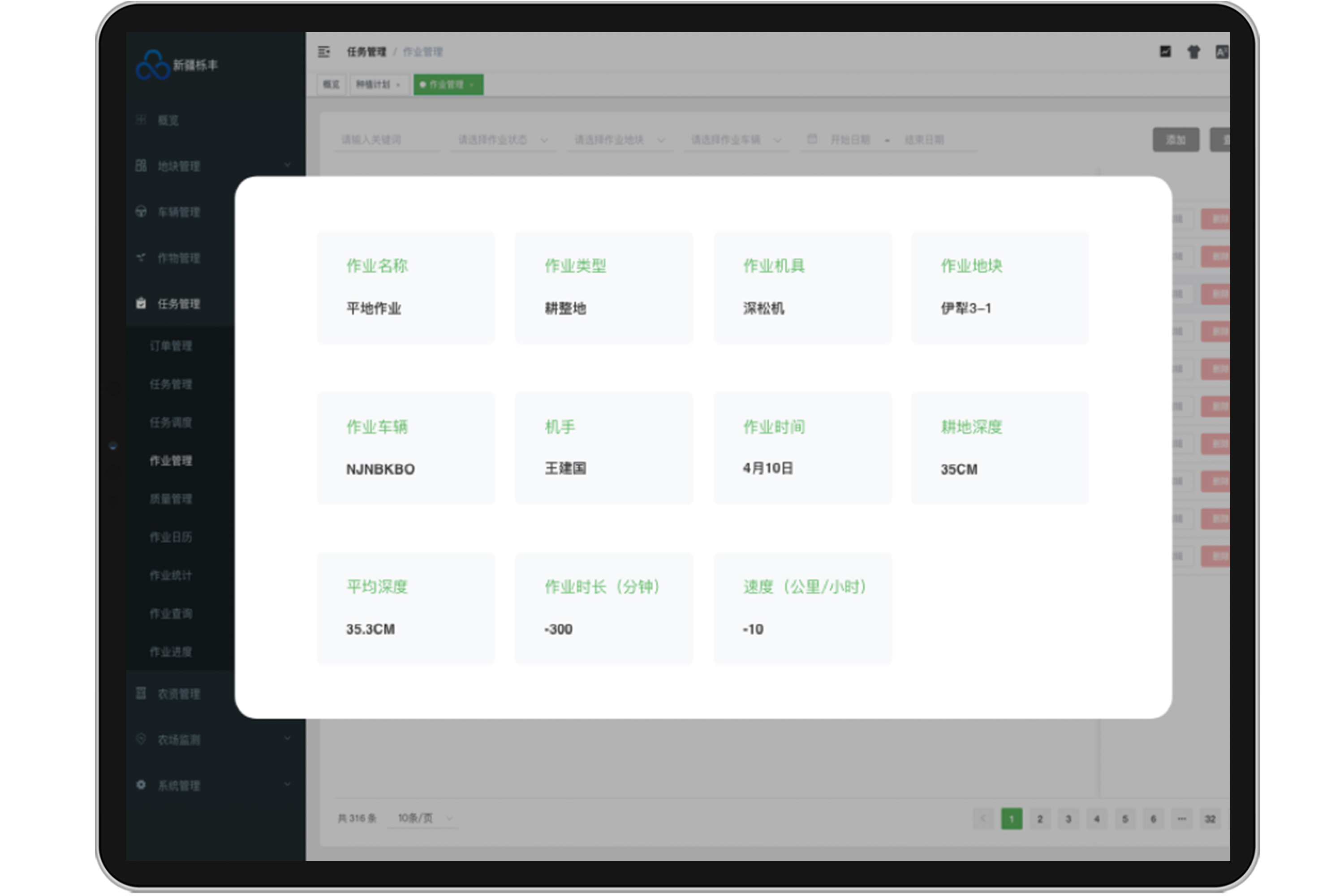The height and width of the screenshot is (896, 1344).
Task: Switch to the 种植计划 page tab
Action: (x=379, y=85)
